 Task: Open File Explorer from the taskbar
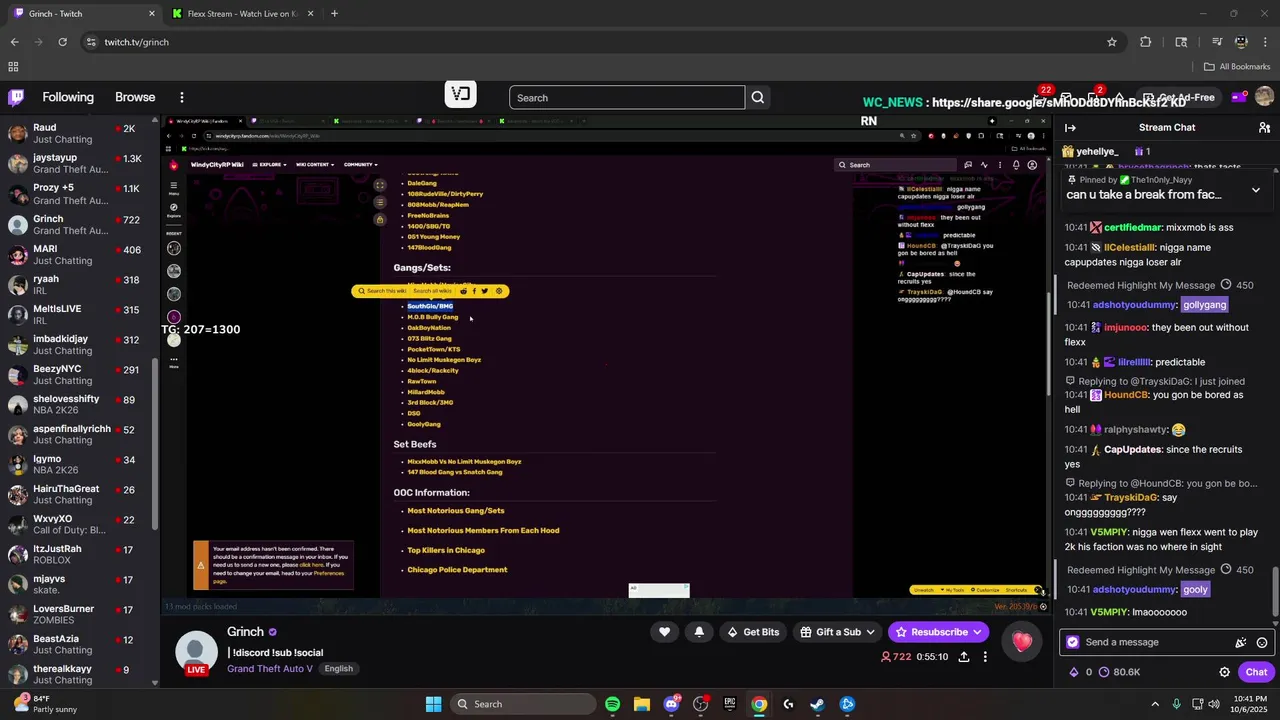(641, 704)
